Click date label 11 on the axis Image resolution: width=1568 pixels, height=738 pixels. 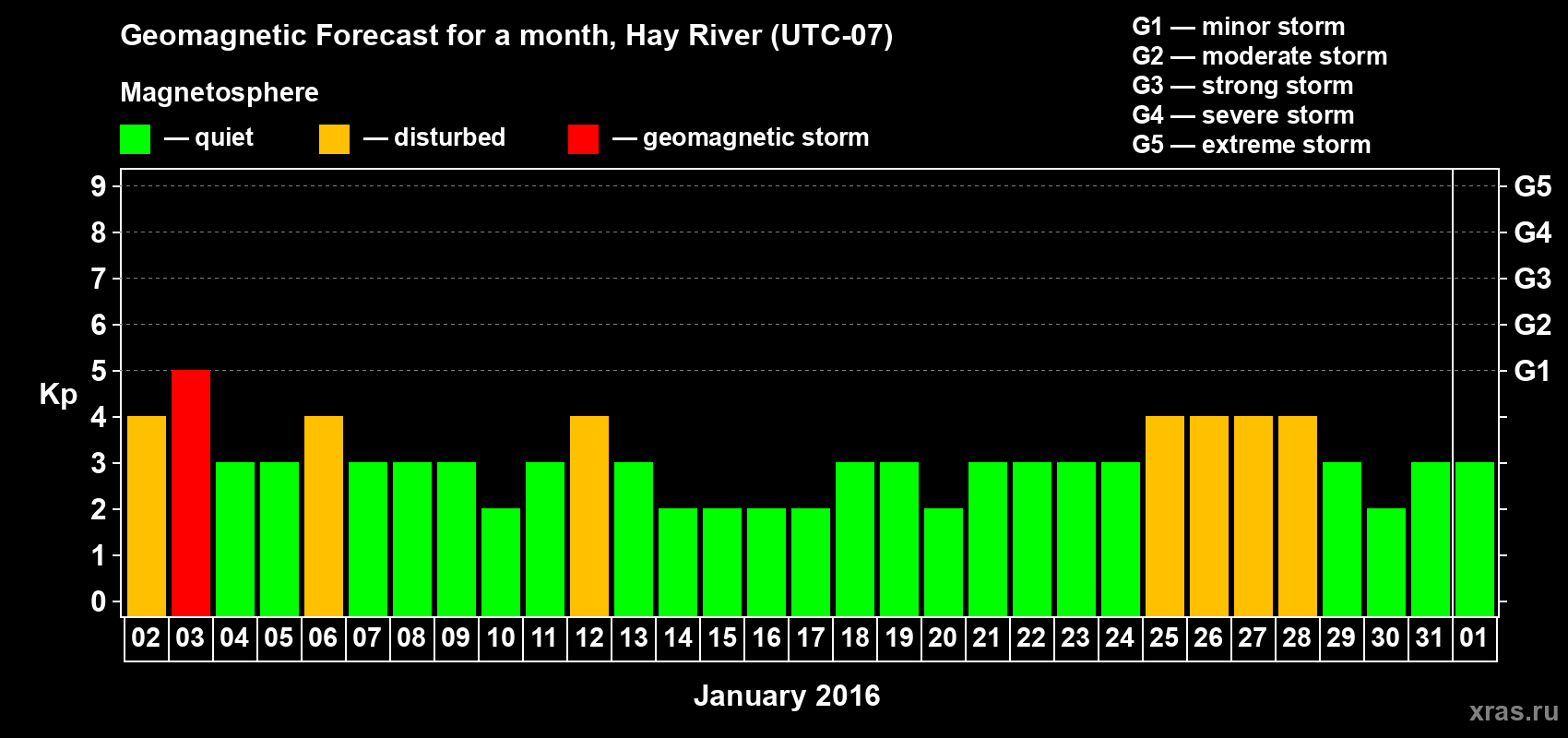544,637
